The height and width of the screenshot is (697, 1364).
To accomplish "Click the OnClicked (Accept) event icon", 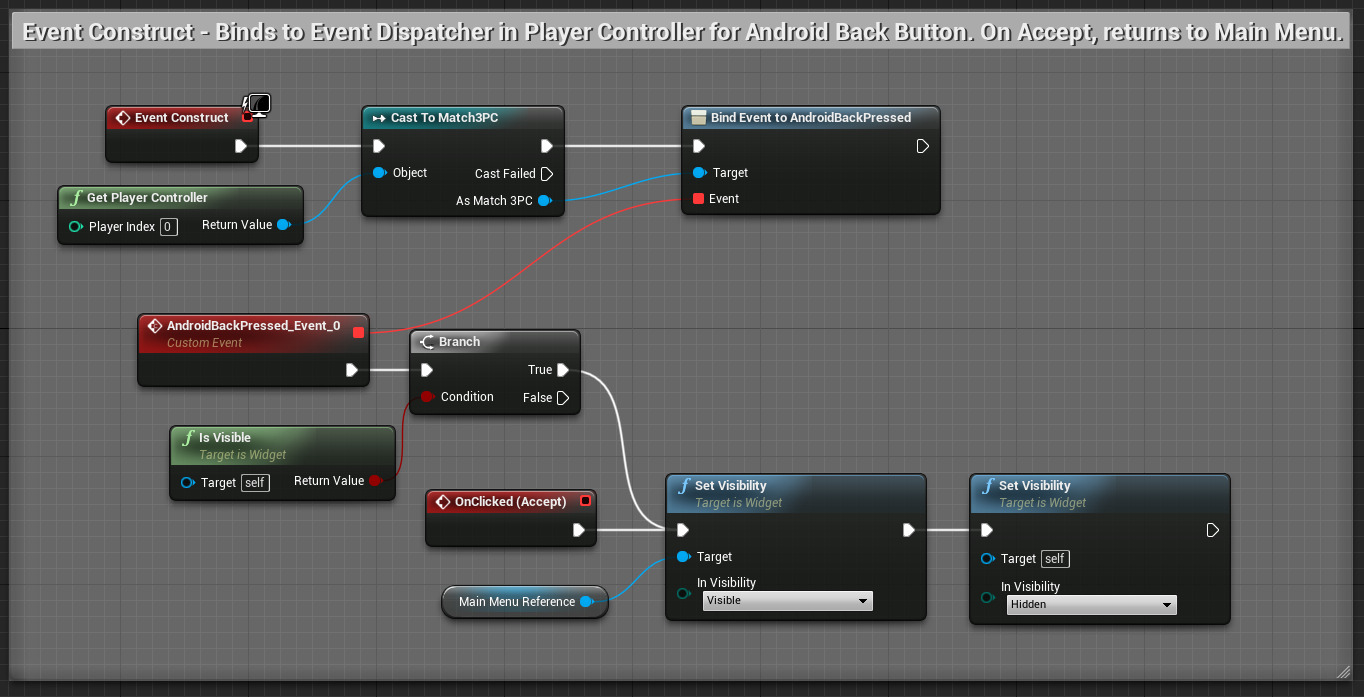I will 442,501.
